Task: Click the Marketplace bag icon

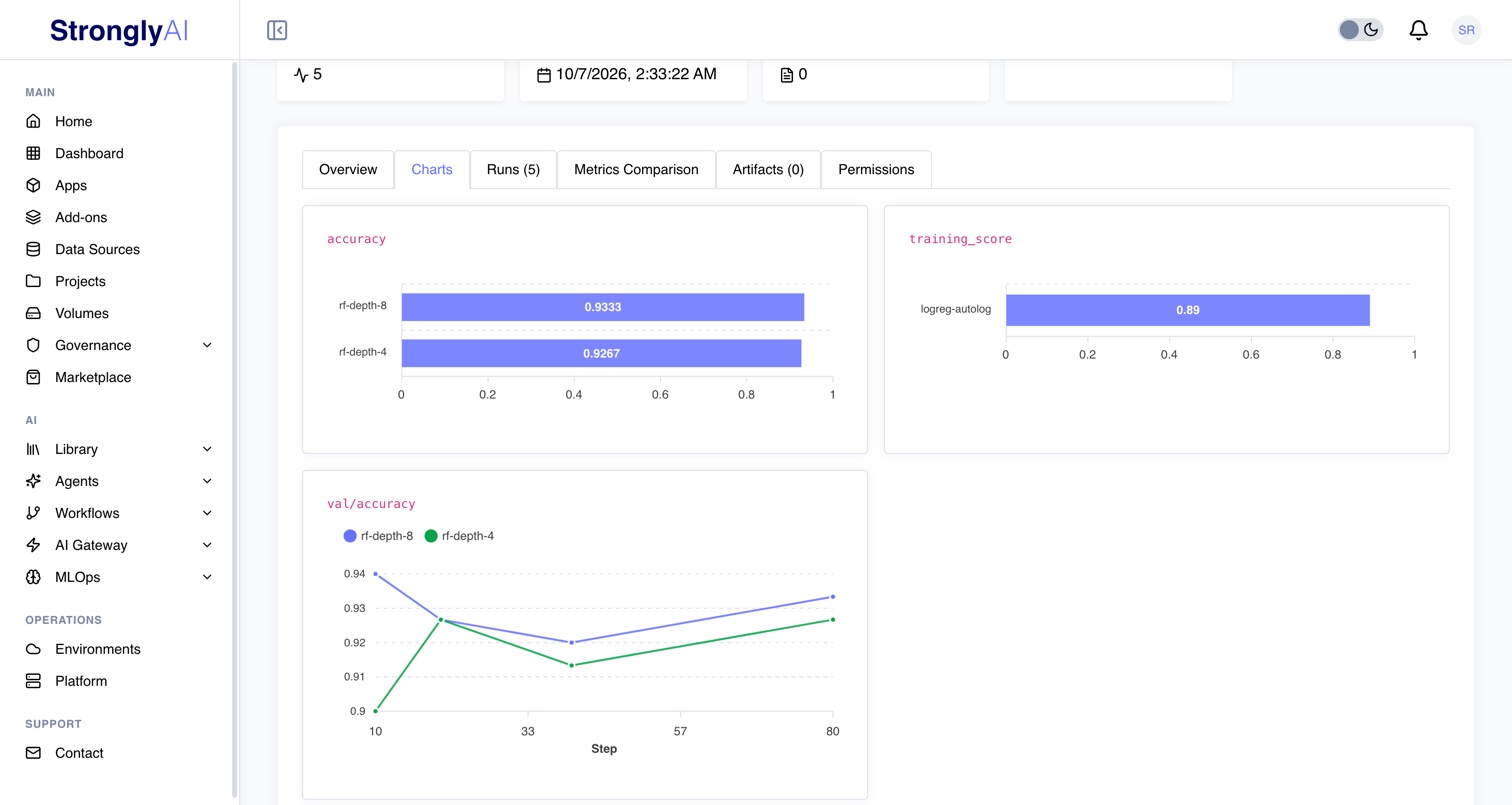Action: coord(33,377)
